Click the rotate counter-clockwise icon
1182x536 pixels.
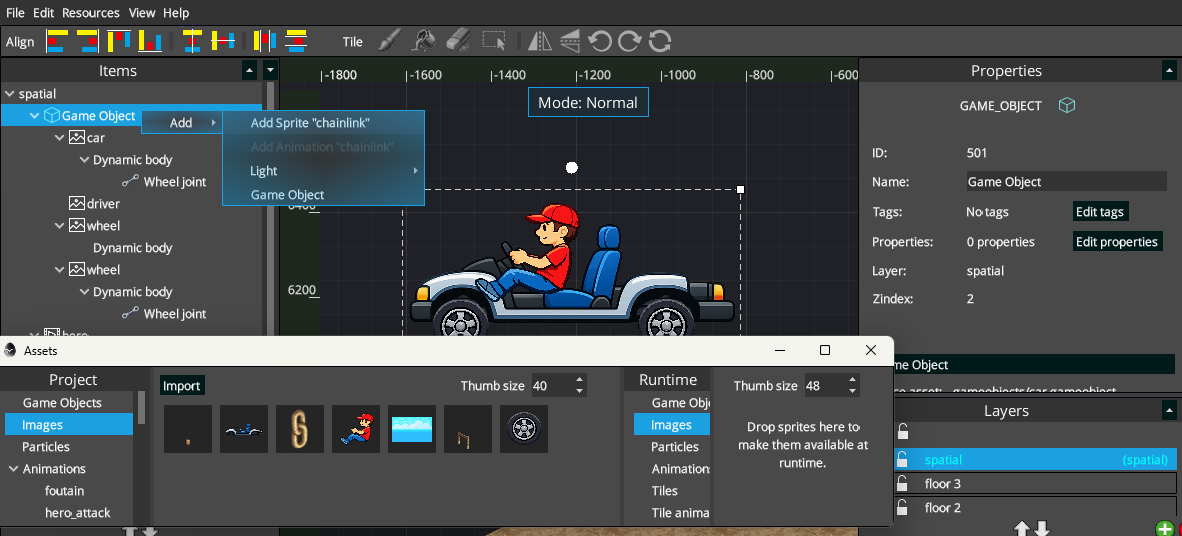(x=600, y=41)
